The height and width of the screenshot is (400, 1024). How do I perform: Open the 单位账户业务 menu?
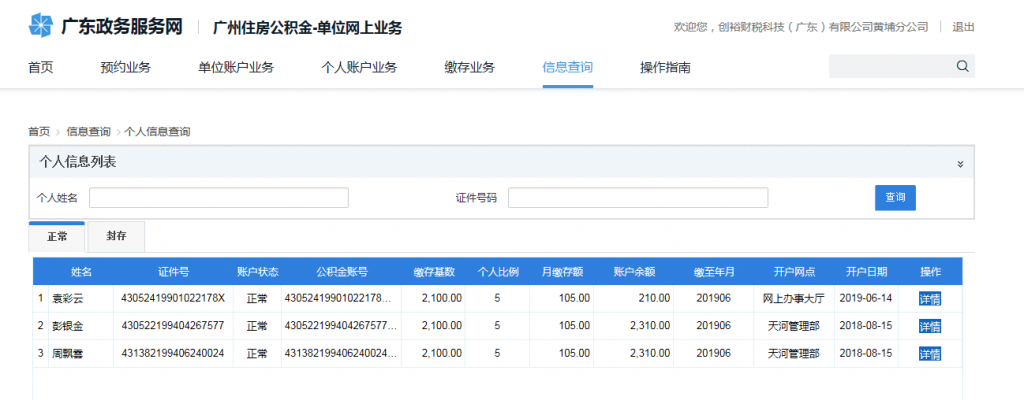coord(236,68)
